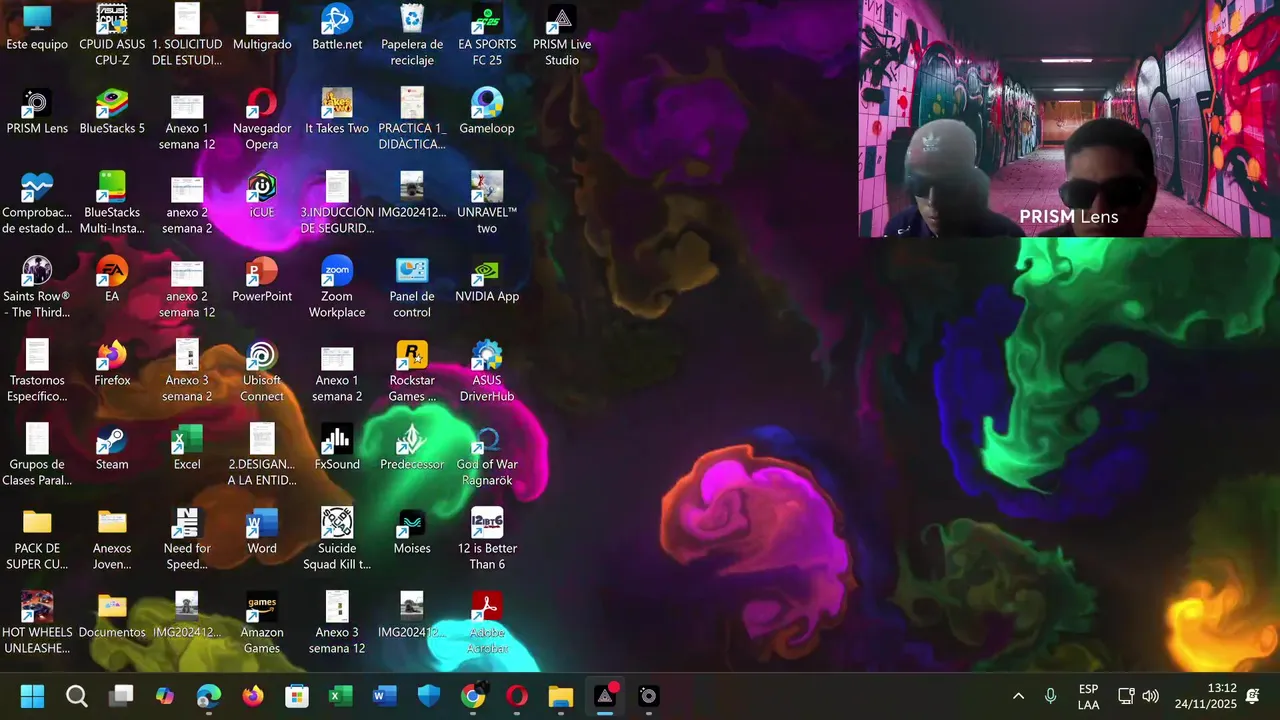Launch FxSound desktop icon
This screenshot has height=720, width=1280.
click(x=337, y=448)
